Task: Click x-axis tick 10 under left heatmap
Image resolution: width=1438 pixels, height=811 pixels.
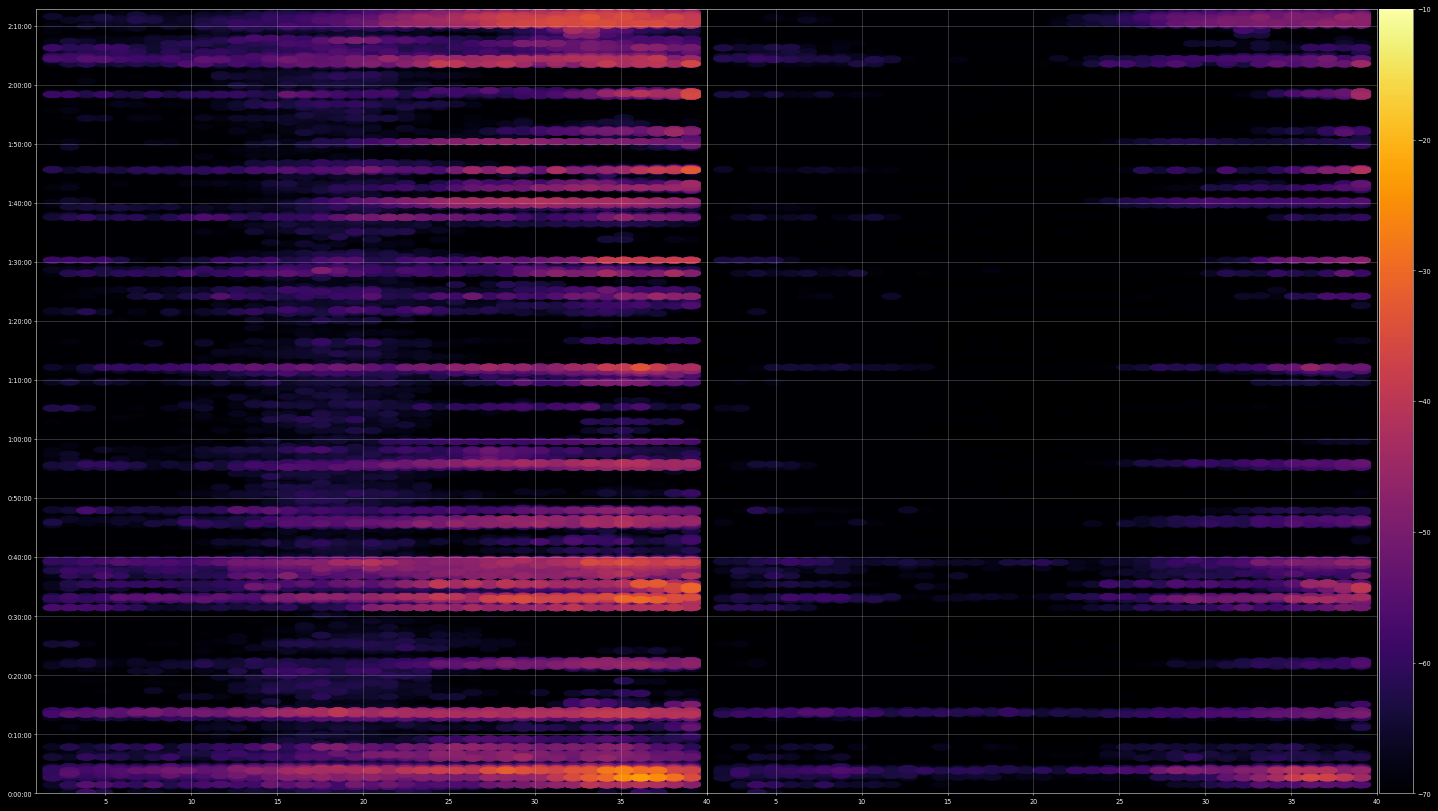Action: [x=191, y=802]
